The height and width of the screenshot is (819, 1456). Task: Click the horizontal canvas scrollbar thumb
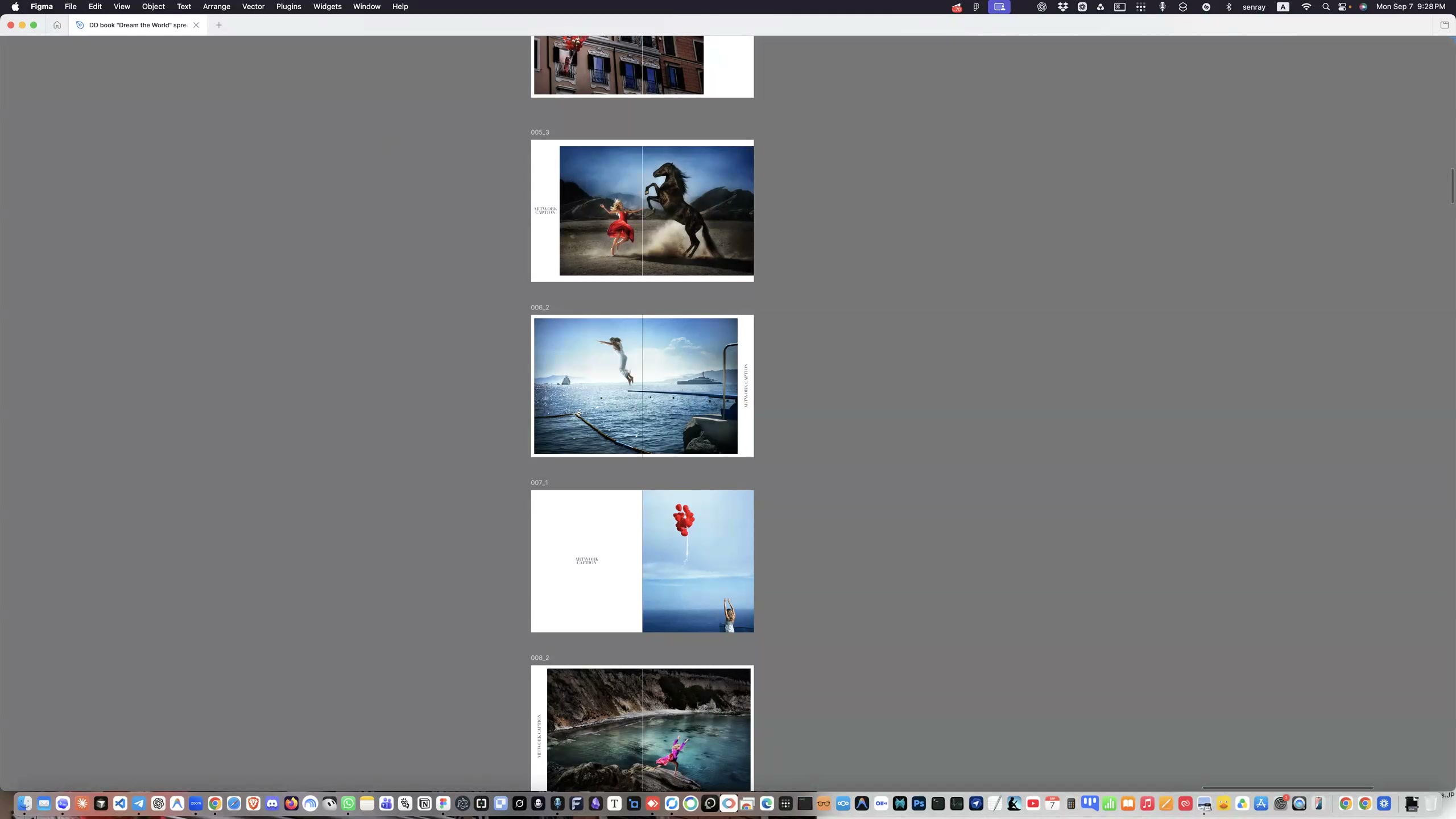tap(1288, 788)
